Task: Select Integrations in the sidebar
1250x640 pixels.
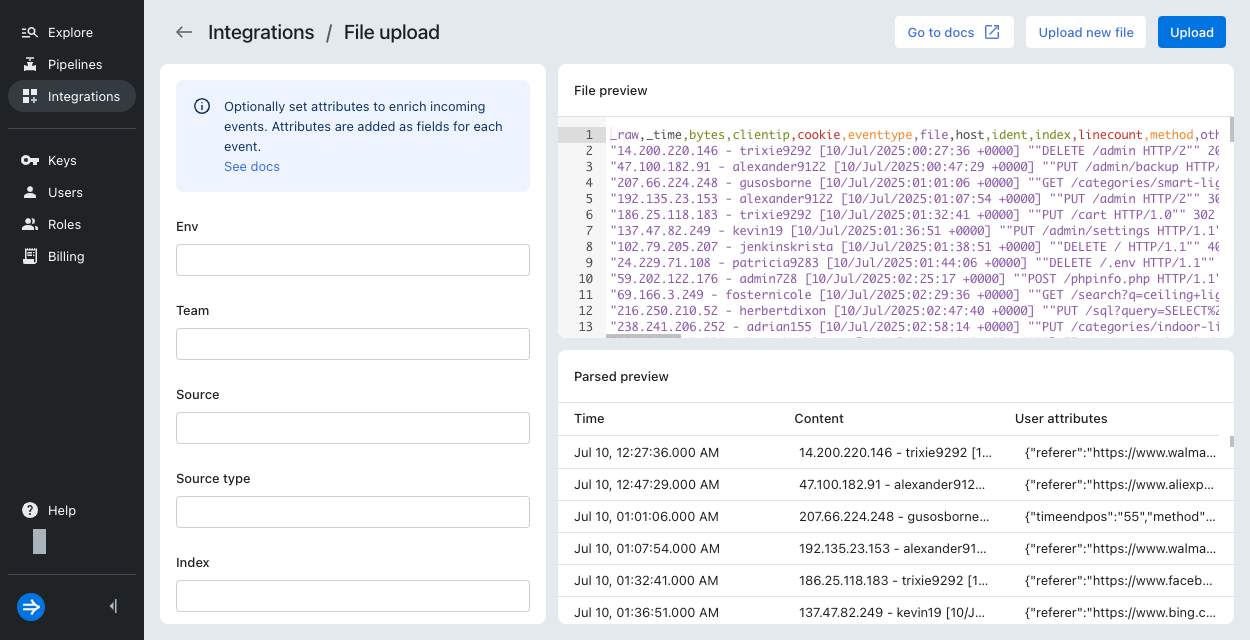Action: coord(72,96)
